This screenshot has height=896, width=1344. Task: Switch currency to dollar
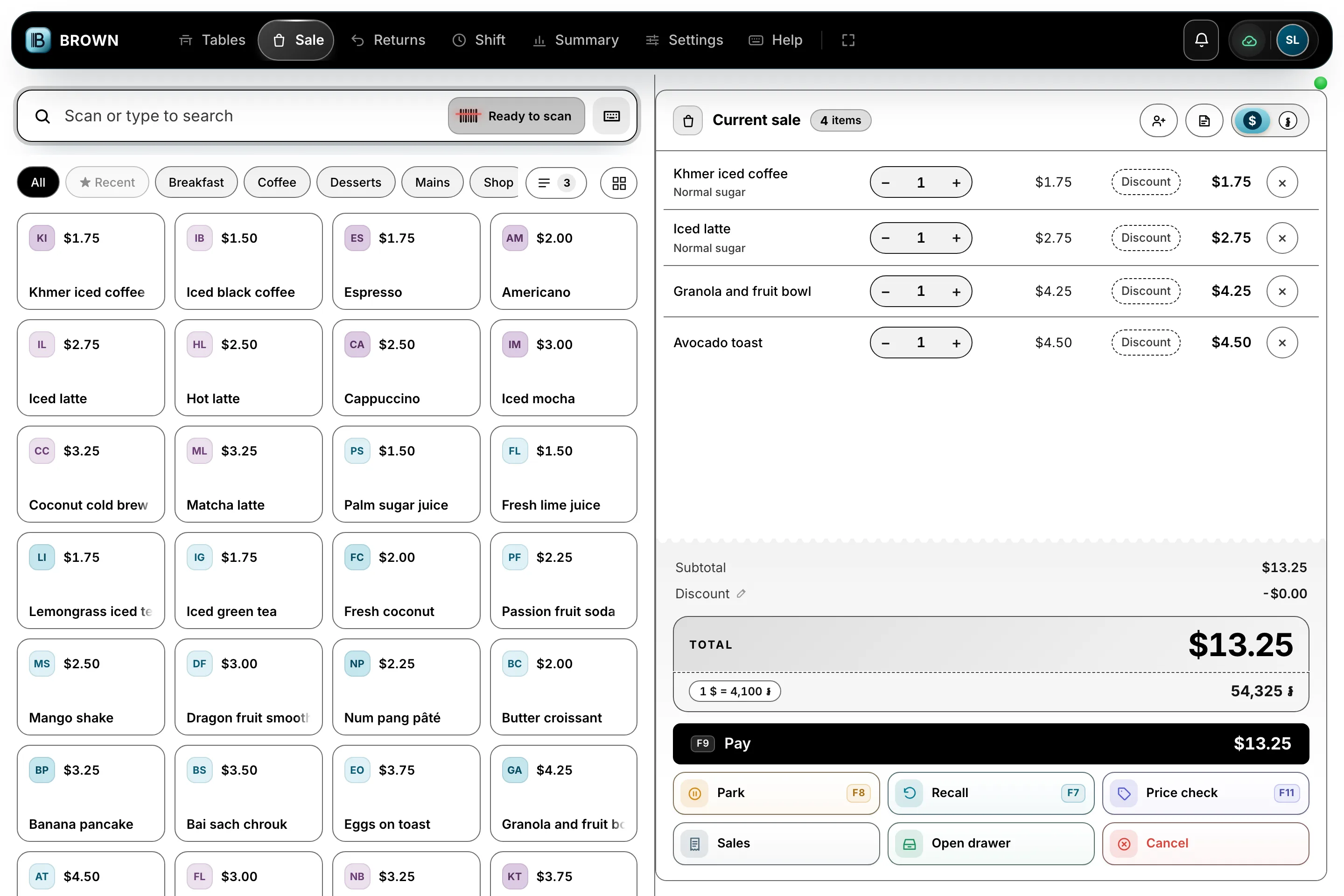(x=1252, y=120)
